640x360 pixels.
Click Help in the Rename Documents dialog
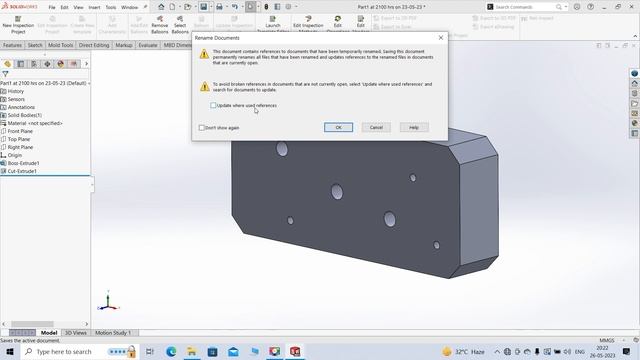pos(414,127)
